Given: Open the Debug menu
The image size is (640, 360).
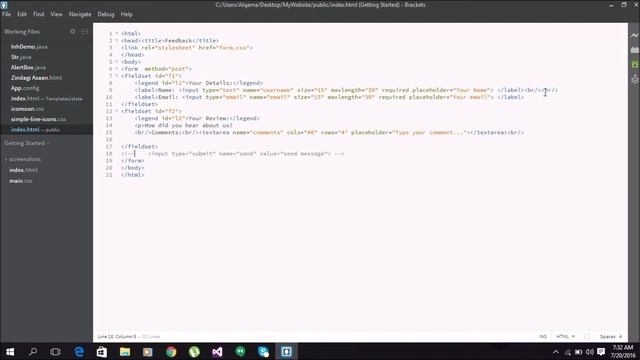Looking at the screenshot, I should pyautogui.click(x=106, y=14).
